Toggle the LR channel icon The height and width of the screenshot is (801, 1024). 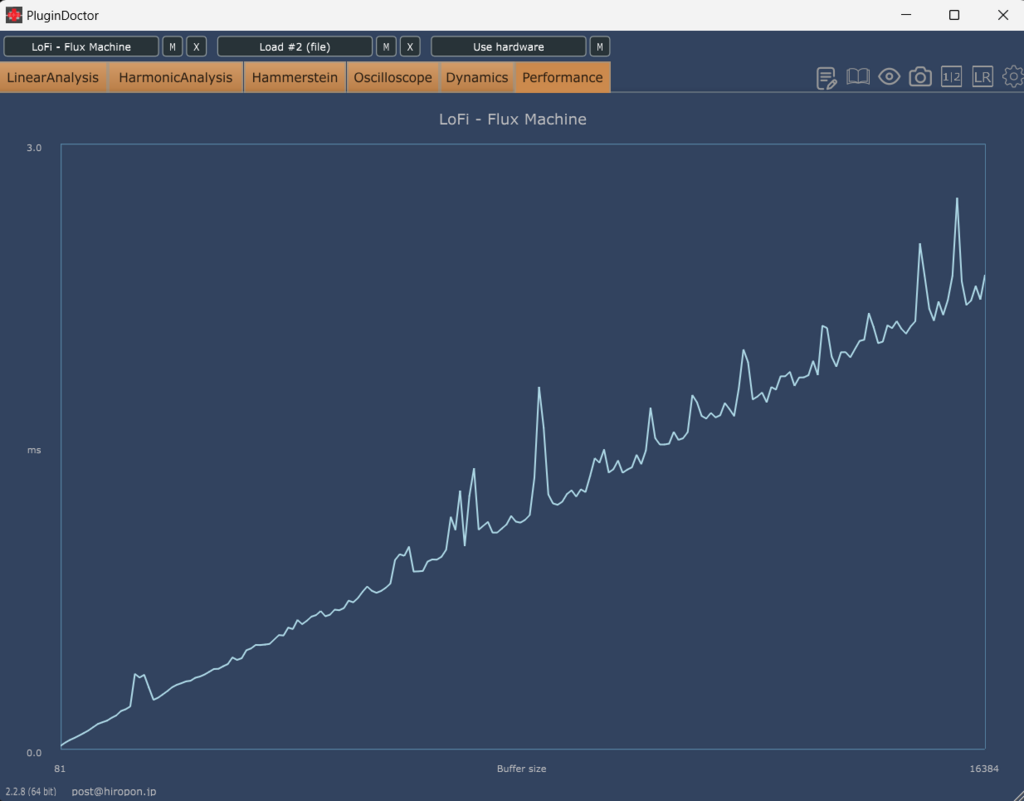point(982,77)
